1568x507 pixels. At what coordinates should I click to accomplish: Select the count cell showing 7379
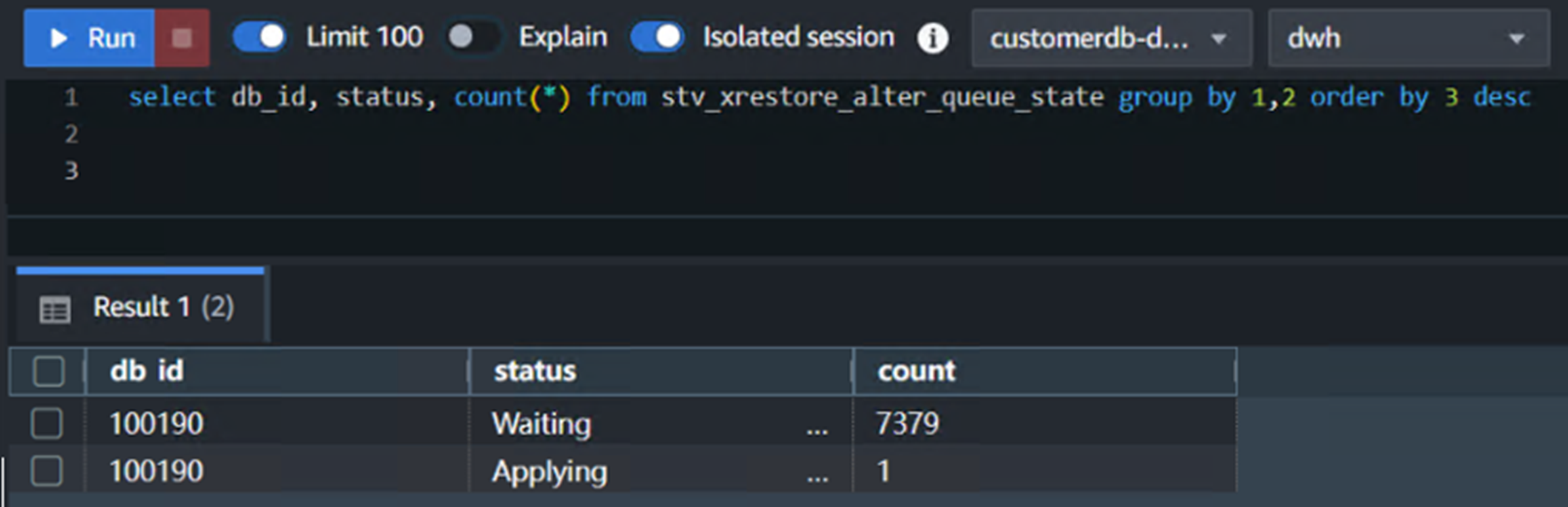point(907,423)
